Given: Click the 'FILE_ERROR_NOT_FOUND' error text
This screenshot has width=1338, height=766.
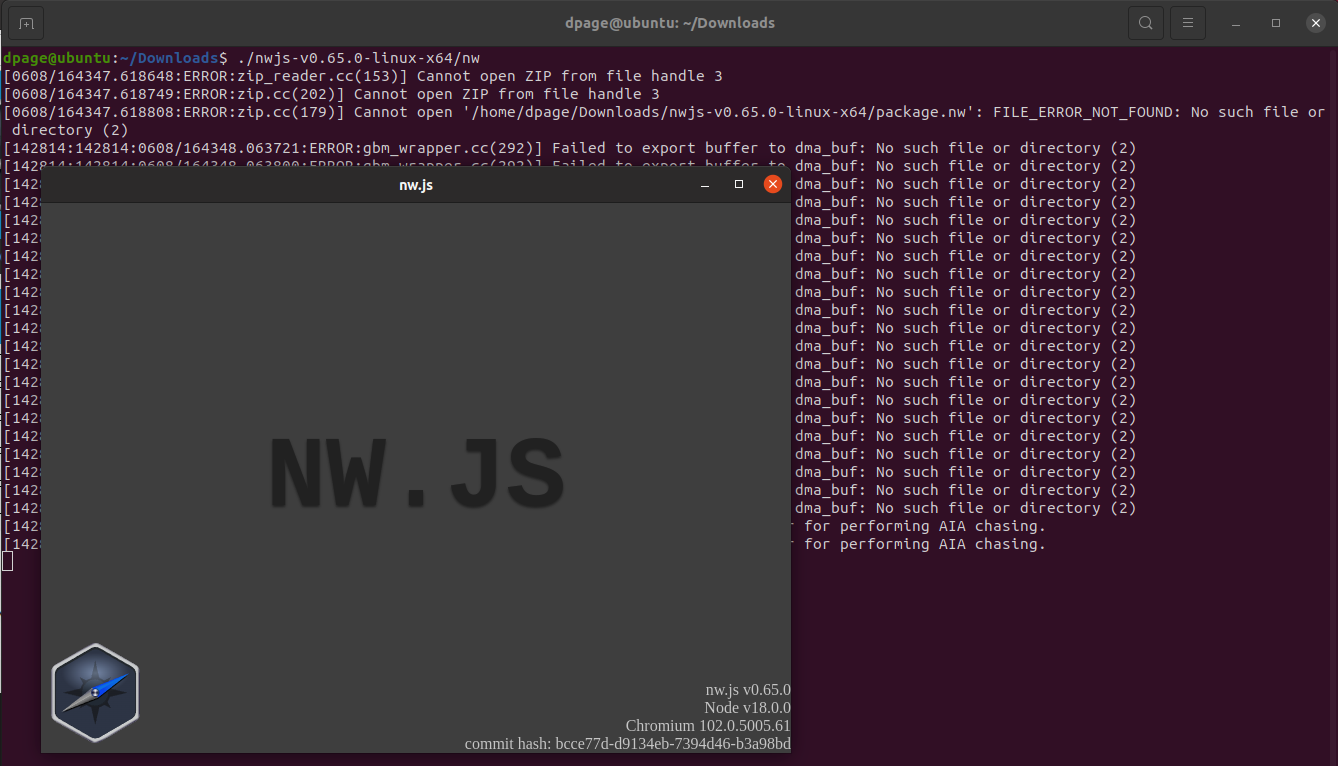Looking at the screenshot, I should pyautogui.click(x=1079, y=112).
